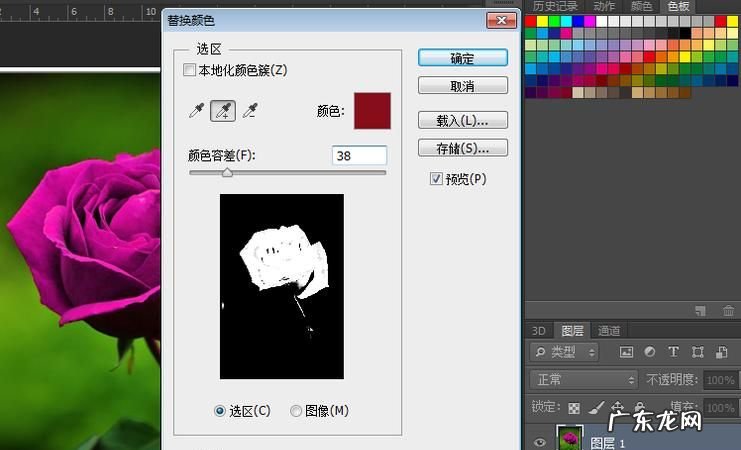Click the 存储(S)... save button
The height and width of the screenshot is (450, 741).
click(463, 148)
